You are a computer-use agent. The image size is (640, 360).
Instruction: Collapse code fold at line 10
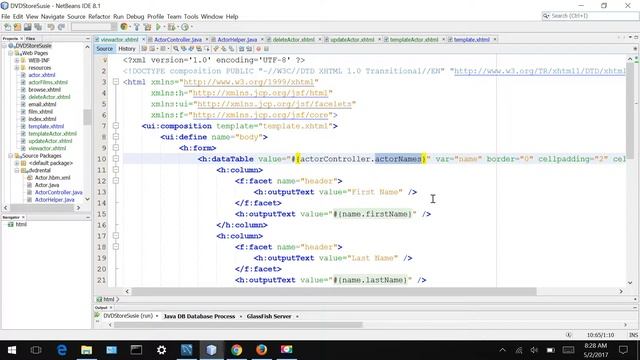tap(116, 159)
